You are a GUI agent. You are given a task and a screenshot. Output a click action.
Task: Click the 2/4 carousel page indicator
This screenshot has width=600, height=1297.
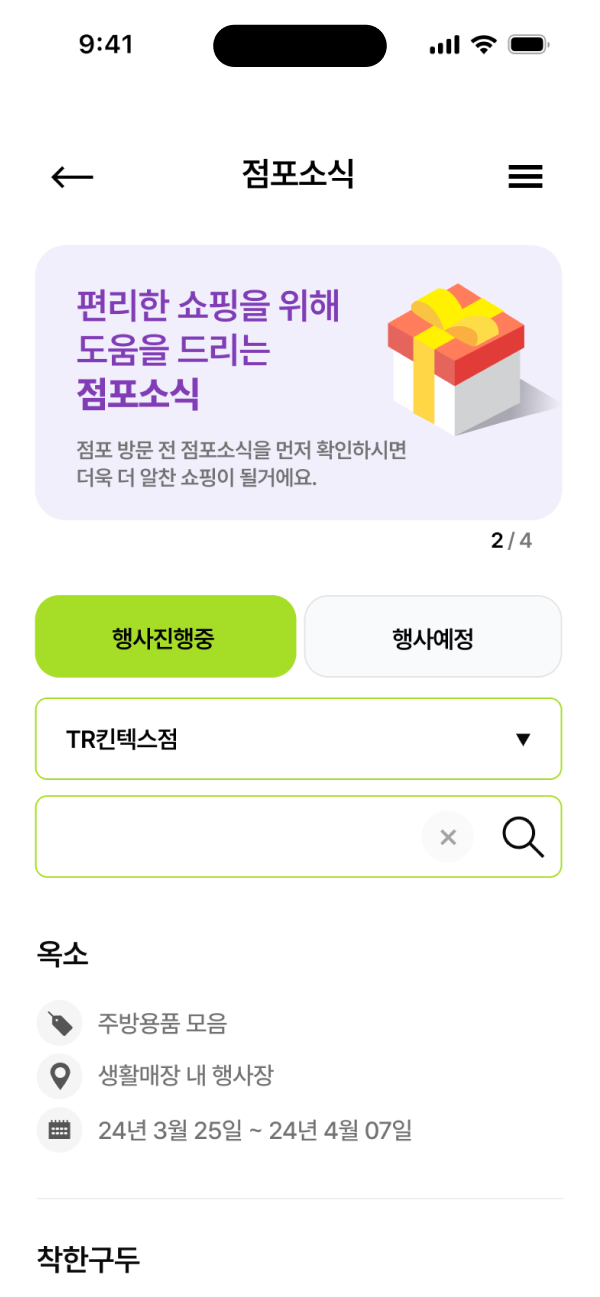pyautogui.click(x=512, y=538)
